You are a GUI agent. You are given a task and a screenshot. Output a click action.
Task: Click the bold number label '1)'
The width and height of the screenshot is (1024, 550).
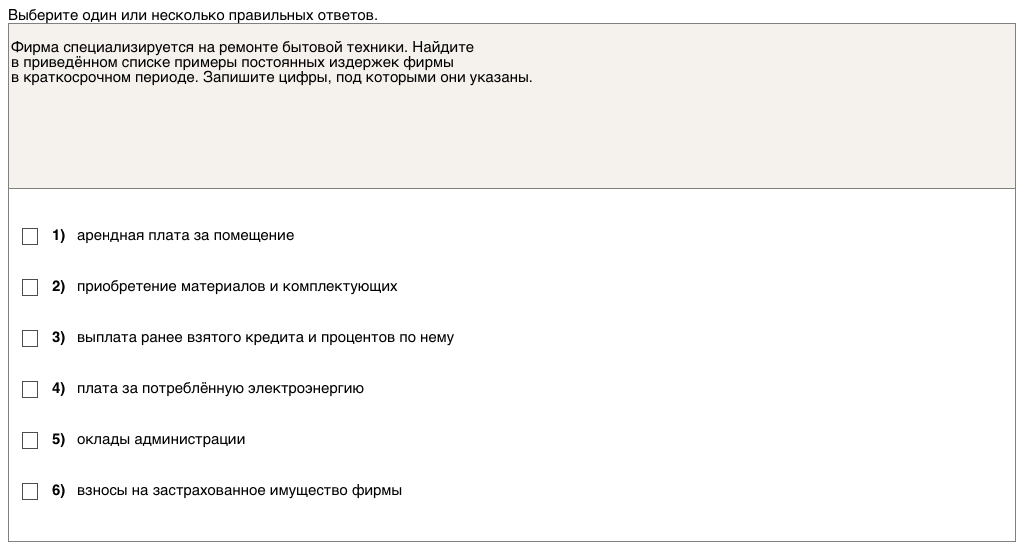(58, 235)
